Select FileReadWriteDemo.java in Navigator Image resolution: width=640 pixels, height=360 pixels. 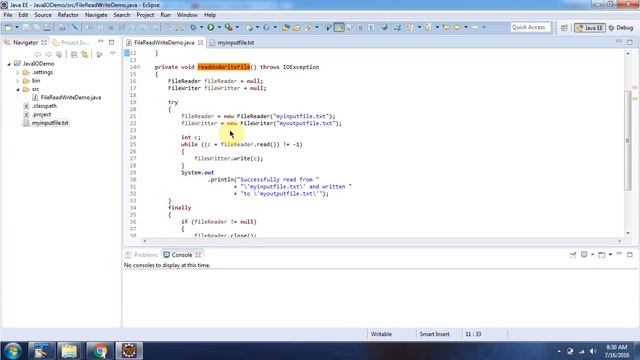71,98
